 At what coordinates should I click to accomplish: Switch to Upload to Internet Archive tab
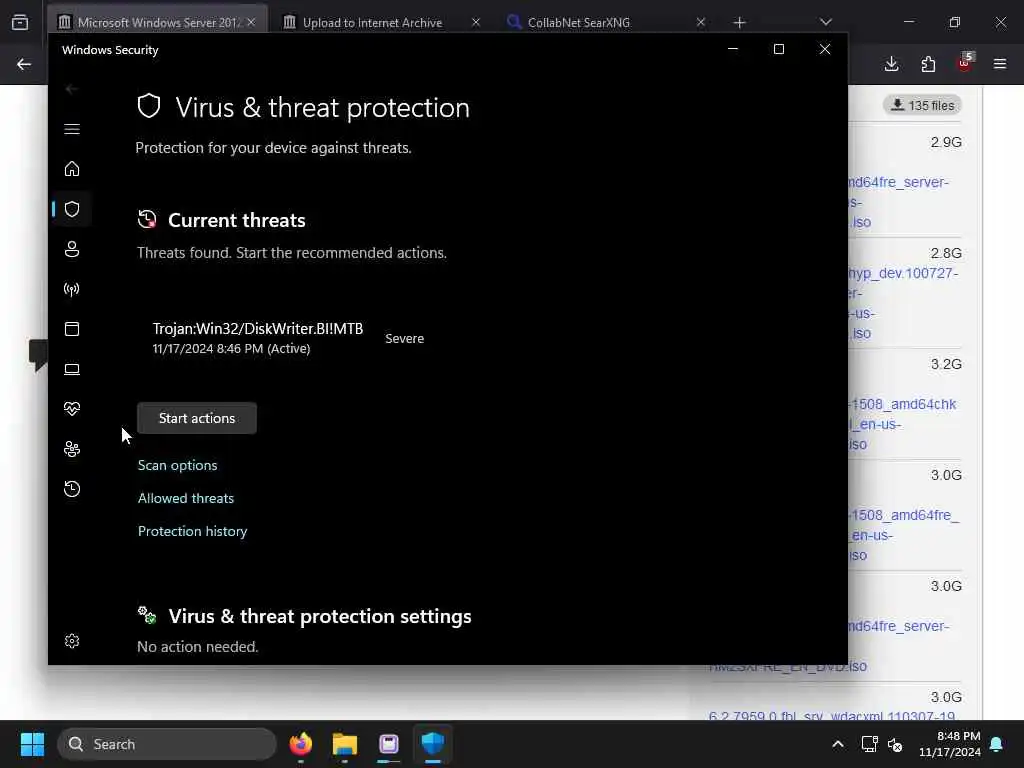372,22
